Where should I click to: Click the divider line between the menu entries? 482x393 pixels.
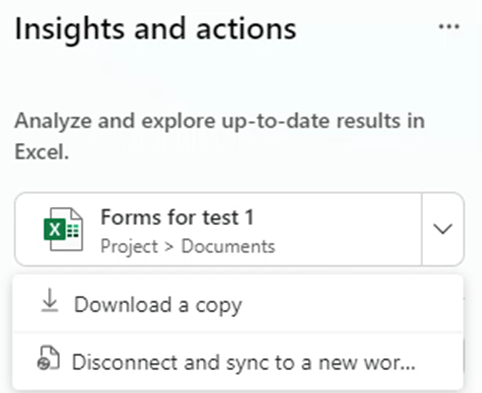tap(238, 332)
